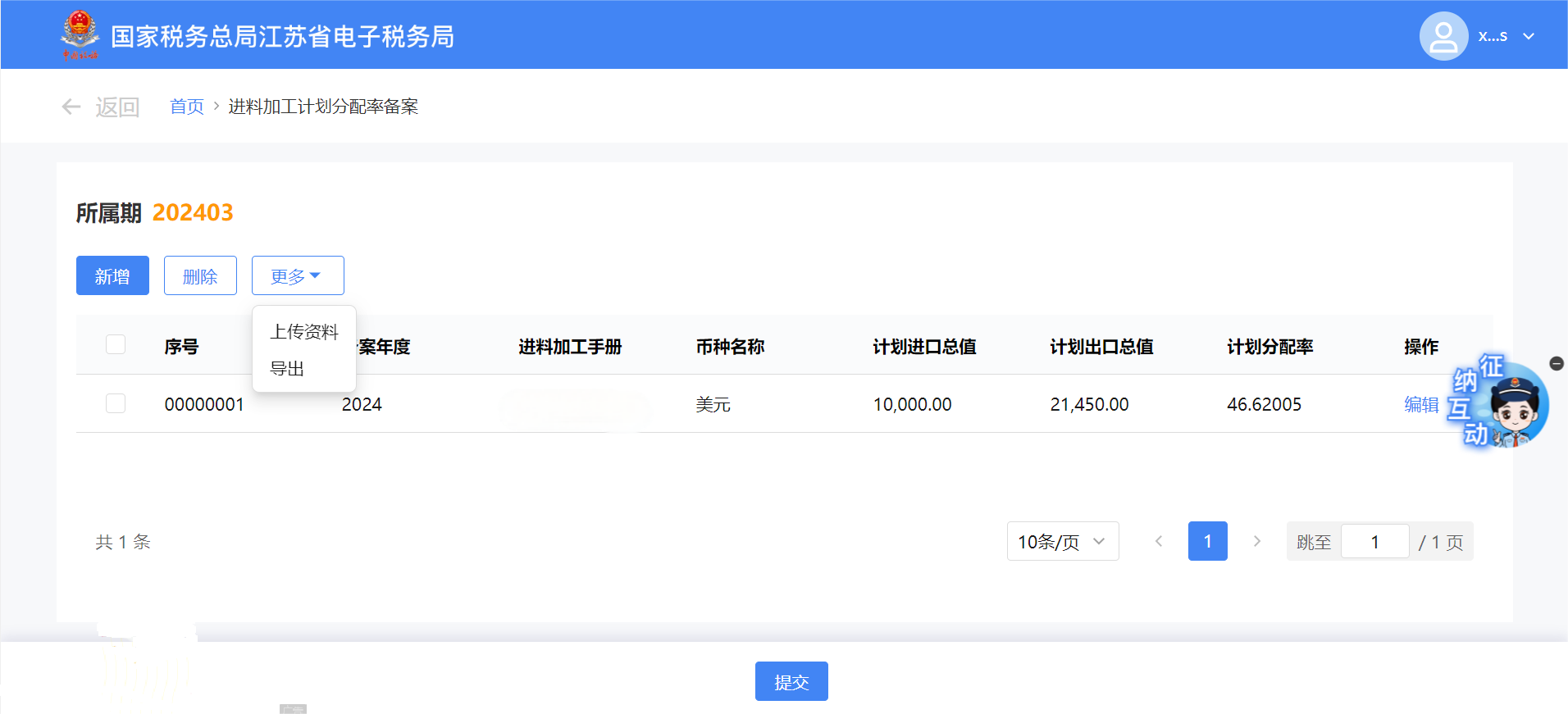Image resolution: width=1568 pixels, height=714 pixels.
Task: Click 编辑 link for the record
Action: [1421, 404]
